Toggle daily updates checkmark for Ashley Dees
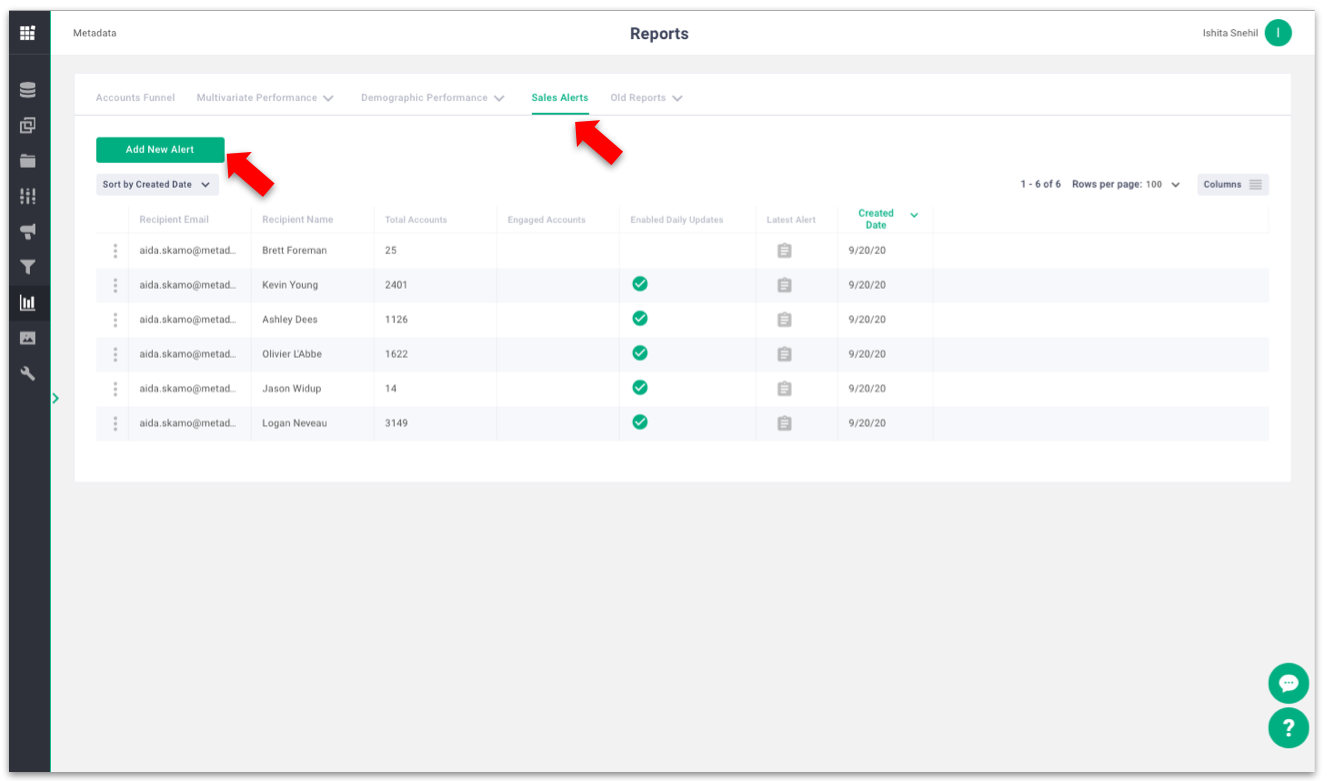The width and height of the screenshot is (1327, 781). pos(640,319)
